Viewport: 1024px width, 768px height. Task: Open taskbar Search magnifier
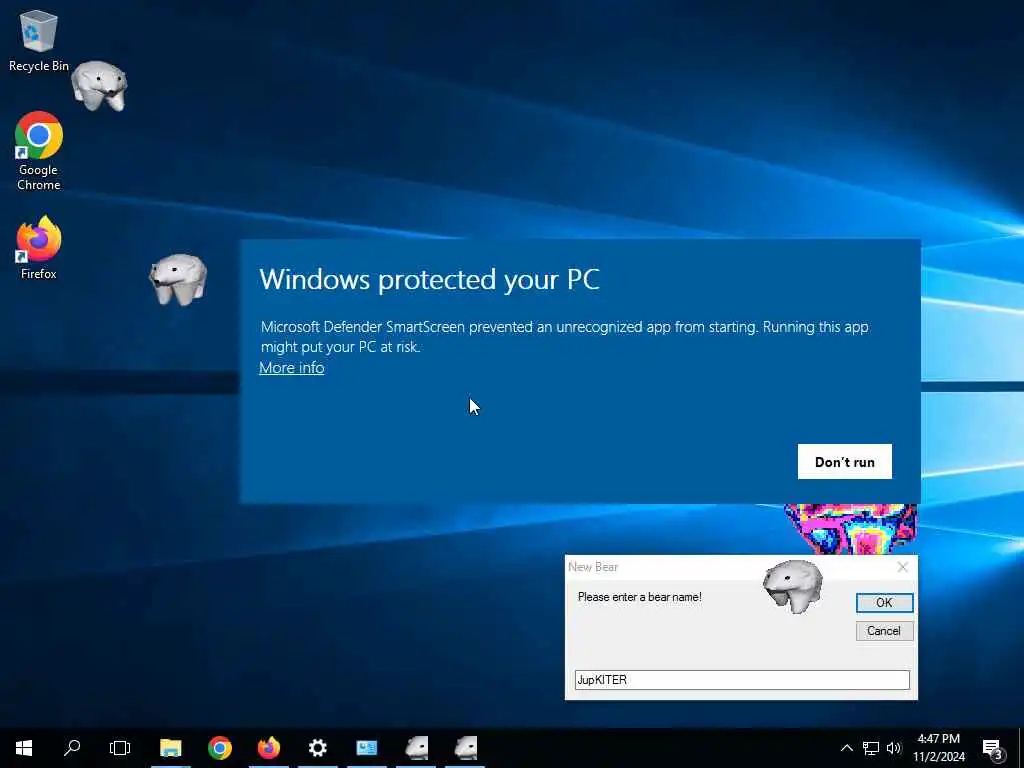(72, 748)
